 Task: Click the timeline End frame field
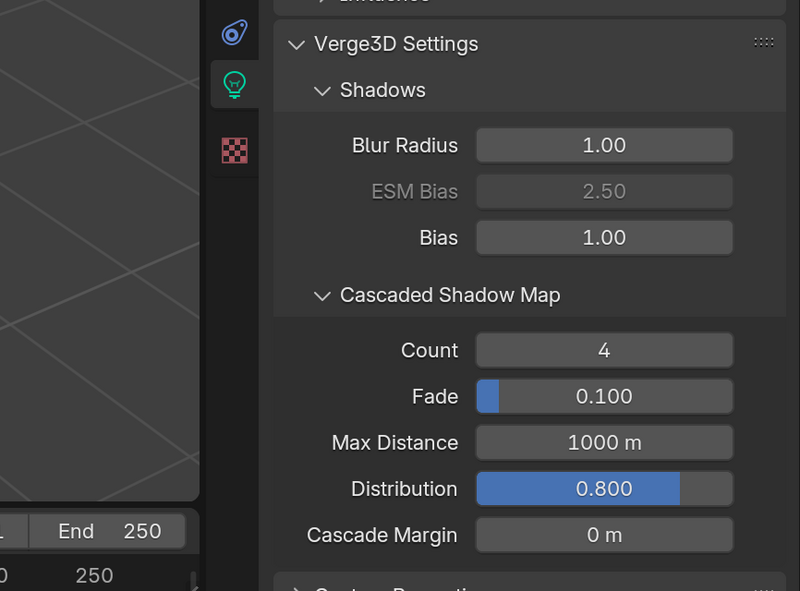tap(107, 531)
